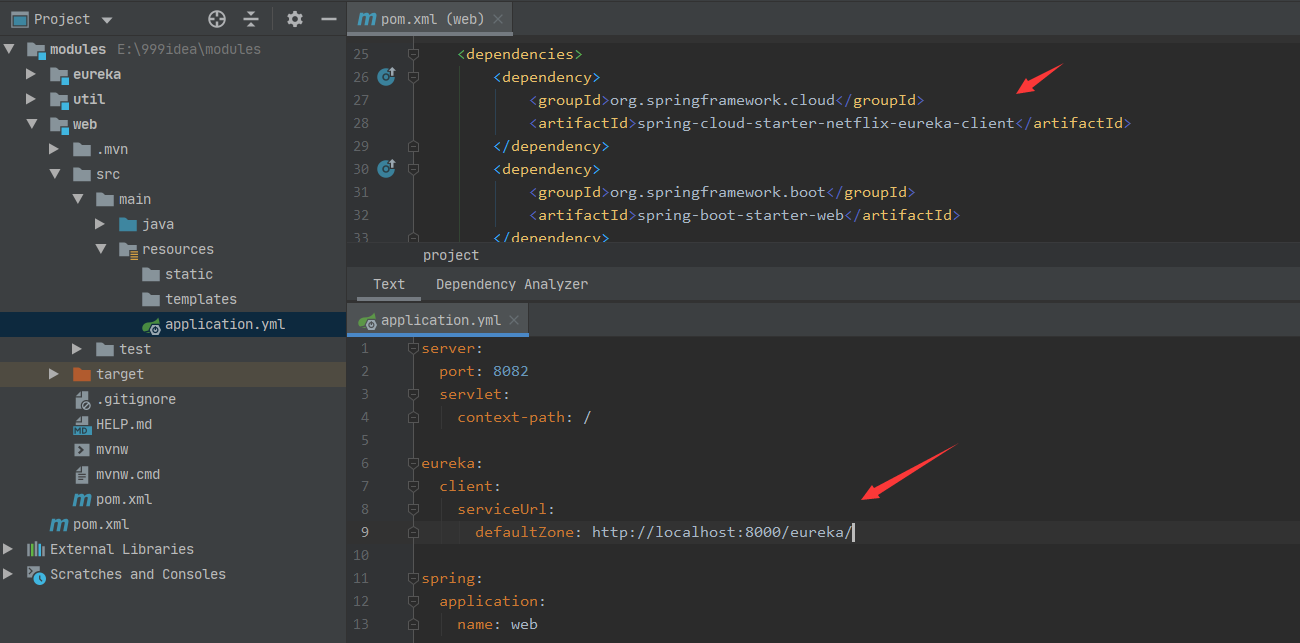Click the application name value web
This screenshot has width=1300, height=643.
[524, 624]
